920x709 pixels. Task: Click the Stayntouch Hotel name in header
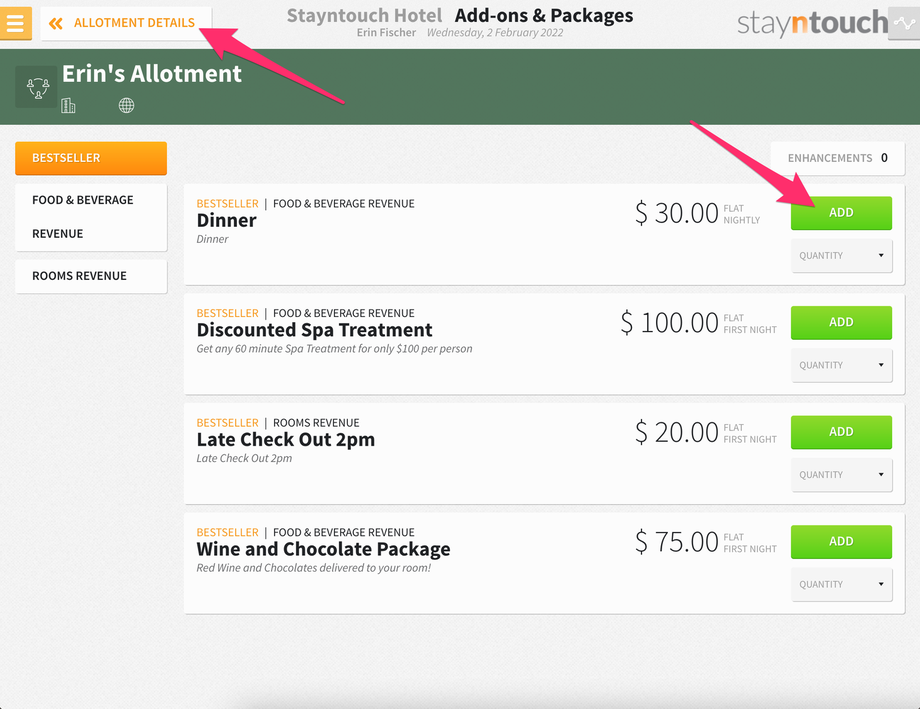click(364, 15)
